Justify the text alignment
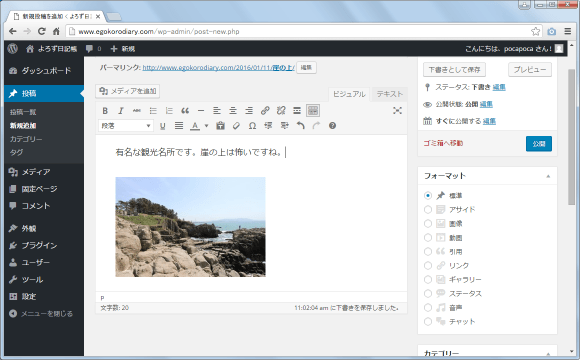The image size is (580, 360). (179, 126)
